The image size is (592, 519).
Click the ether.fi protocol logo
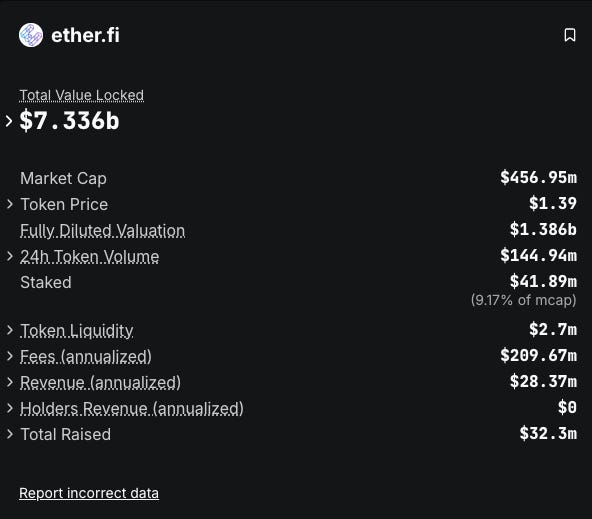pos(31,35)
